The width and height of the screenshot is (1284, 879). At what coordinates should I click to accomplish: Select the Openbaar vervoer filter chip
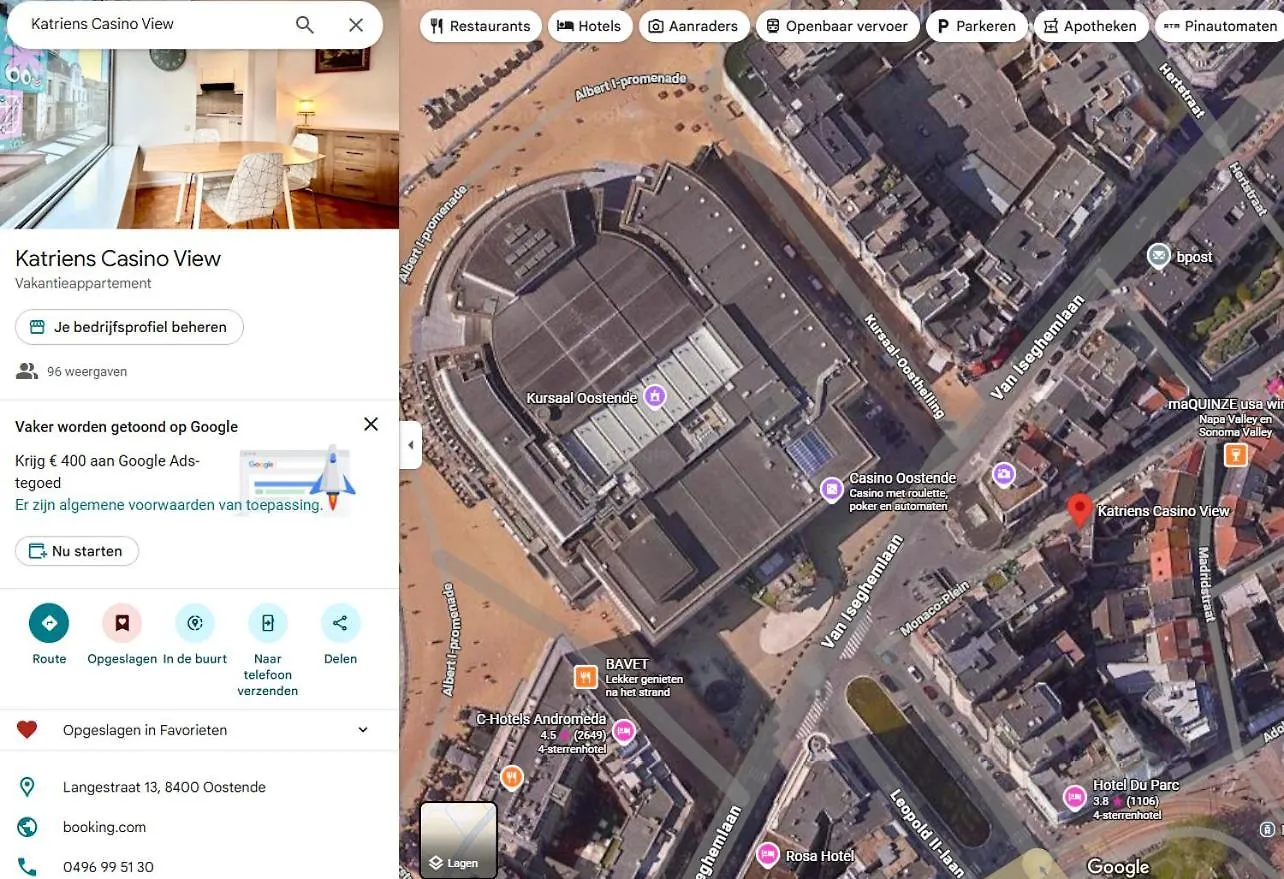point(837,26)
